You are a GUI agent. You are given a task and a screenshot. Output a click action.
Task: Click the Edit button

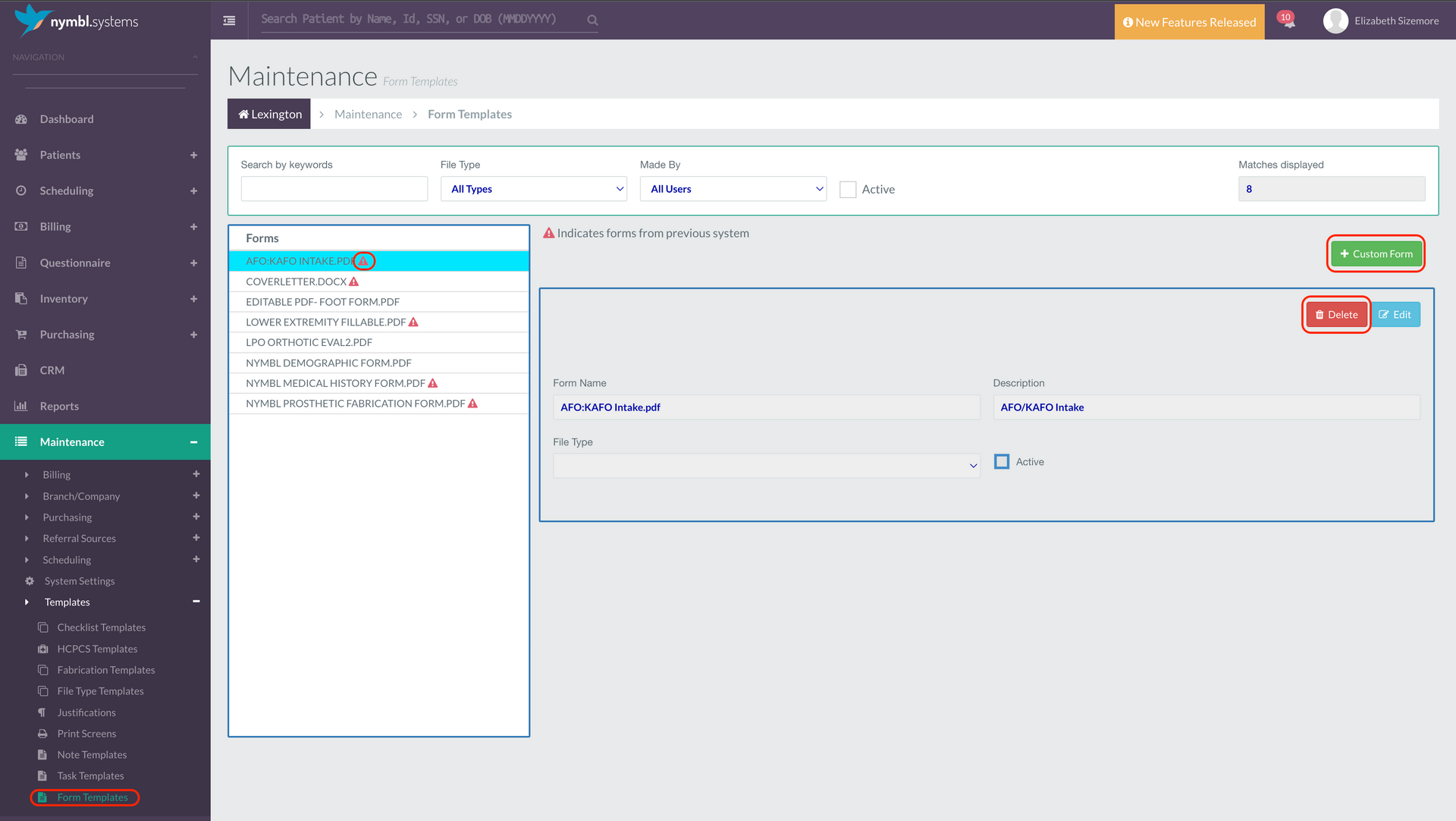(1395, 315)
